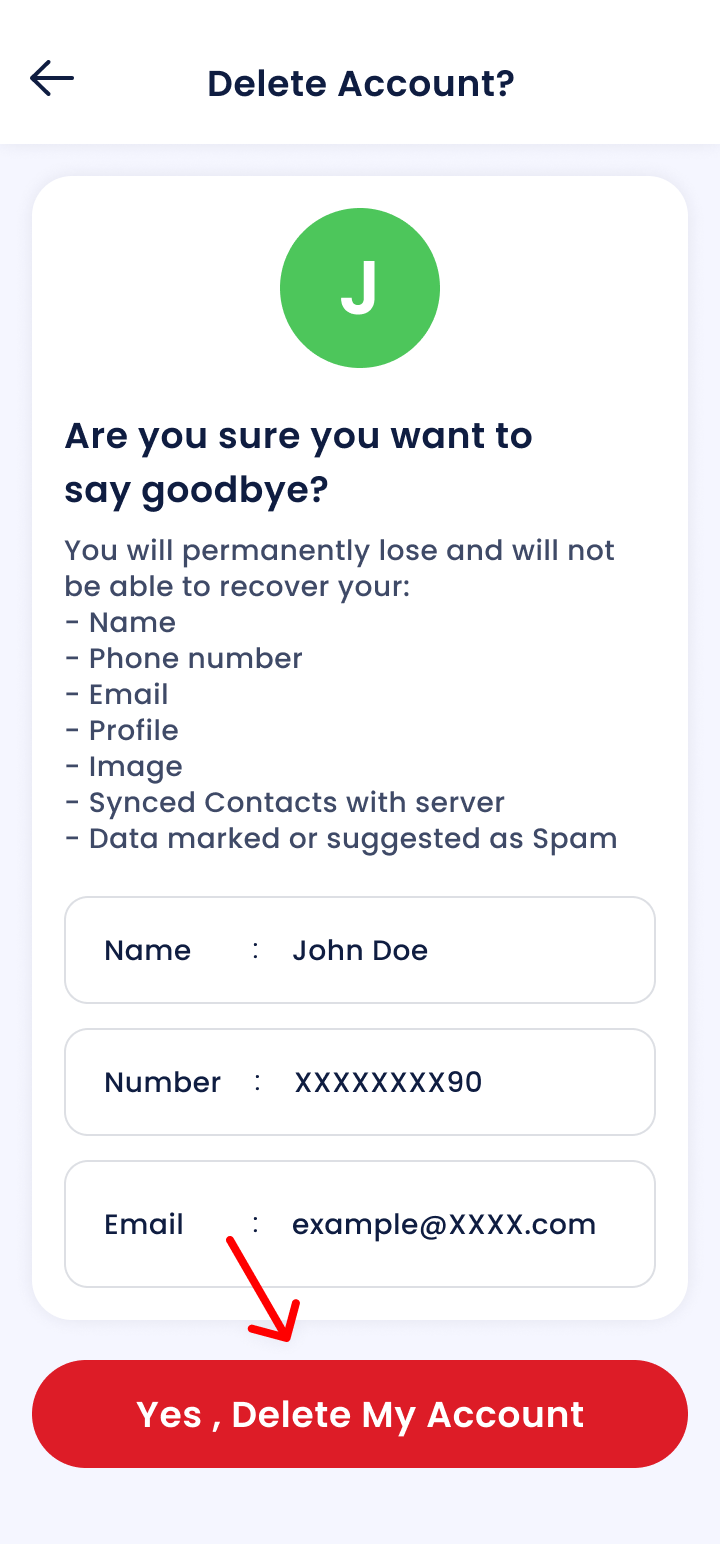Click the 'Email' label in details box
Screen dimensions: 720x1544
[144, 1224]
